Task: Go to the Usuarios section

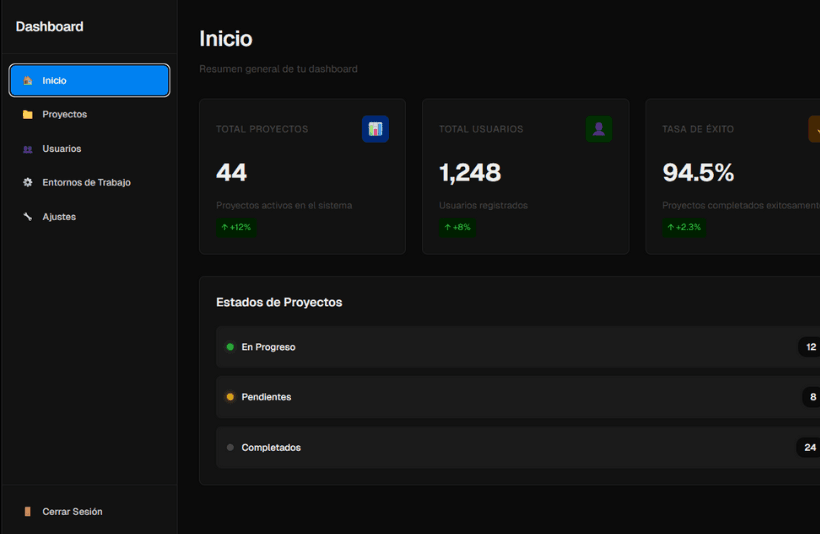Action: pyautogui.click(x=62, y=149)
